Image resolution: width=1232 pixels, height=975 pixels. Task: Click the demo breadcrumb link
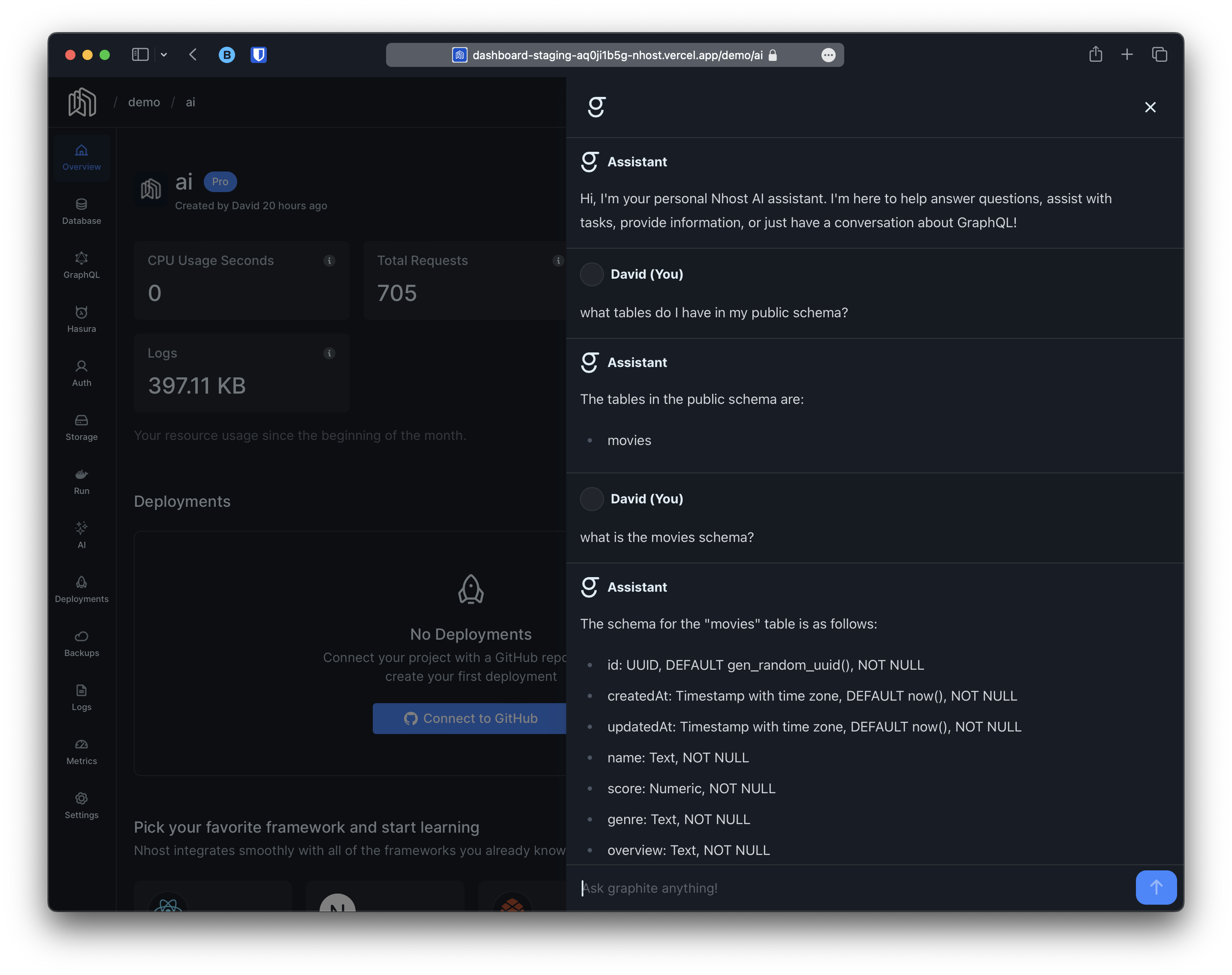144,102
